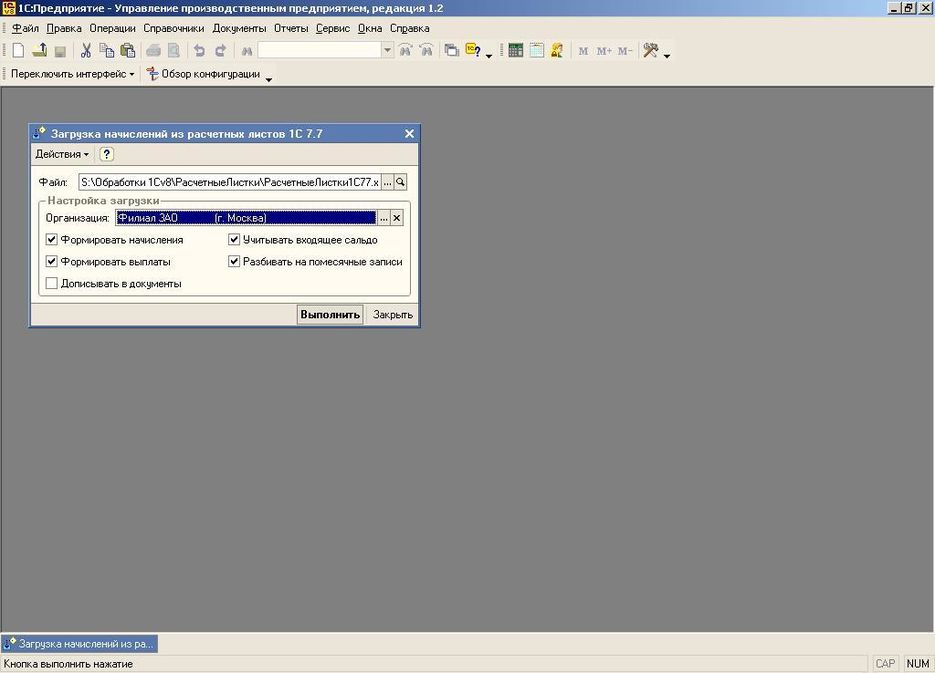Open the Сервис menu
This screenshot has width=935, height=673.
click(x=333, y=29)
